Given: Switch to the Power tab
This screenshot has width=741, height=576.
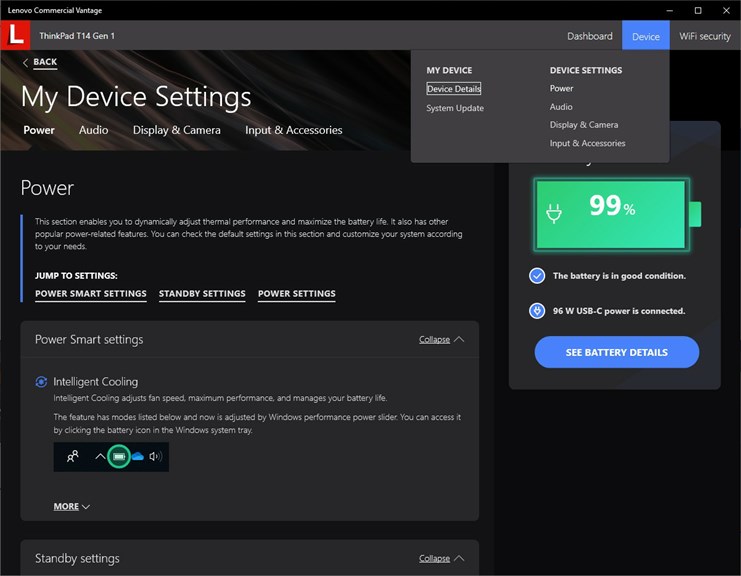Looking at the screenshot, I should tap(39, 130).
